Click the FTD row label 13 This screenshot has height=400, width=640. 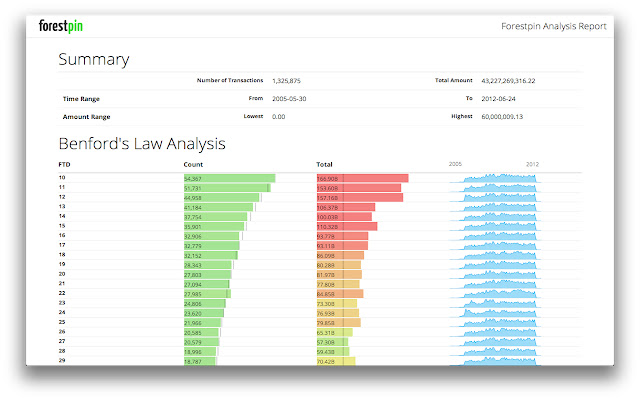(62, 206)
